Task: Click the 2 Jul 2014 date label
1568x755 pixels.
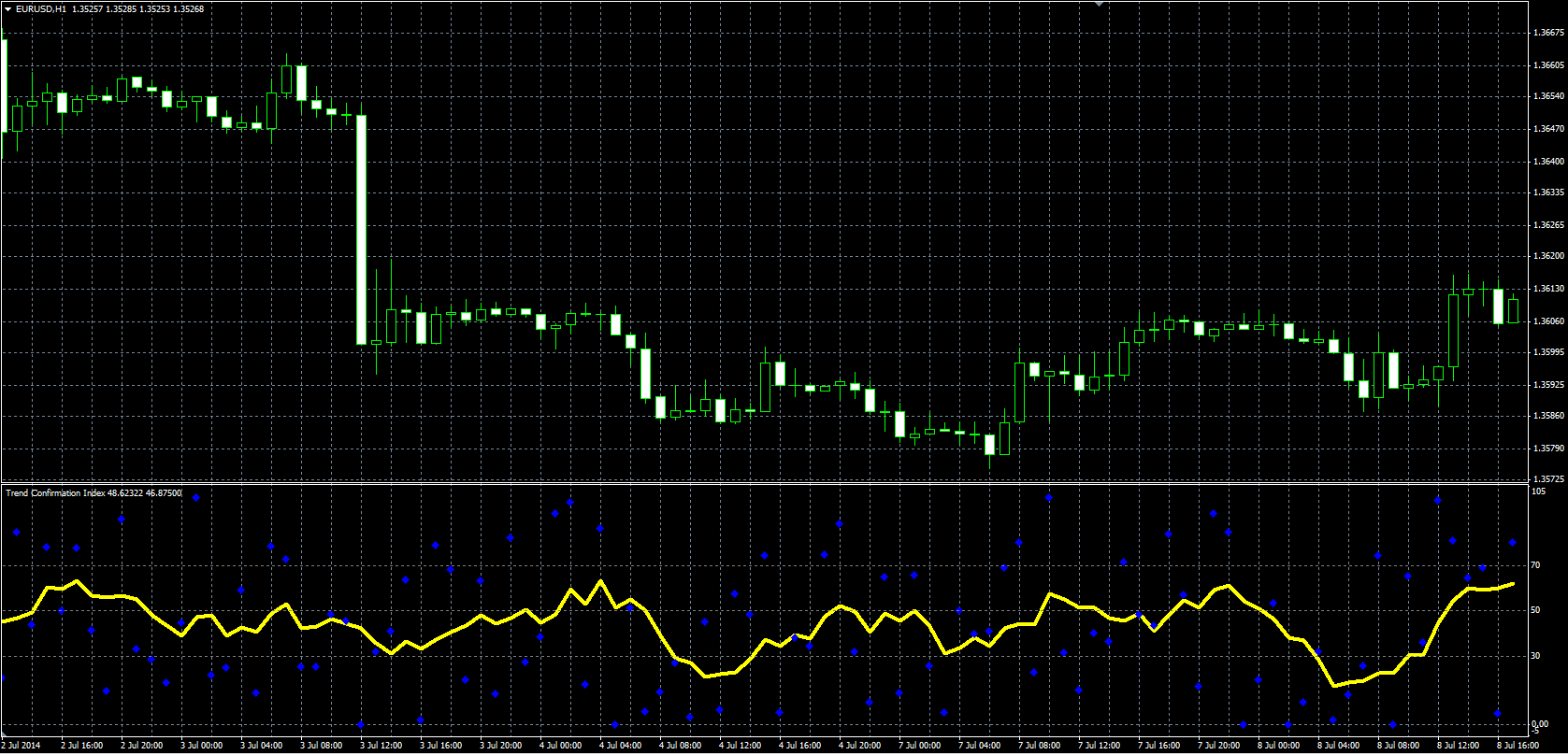Action: point(22,746)
